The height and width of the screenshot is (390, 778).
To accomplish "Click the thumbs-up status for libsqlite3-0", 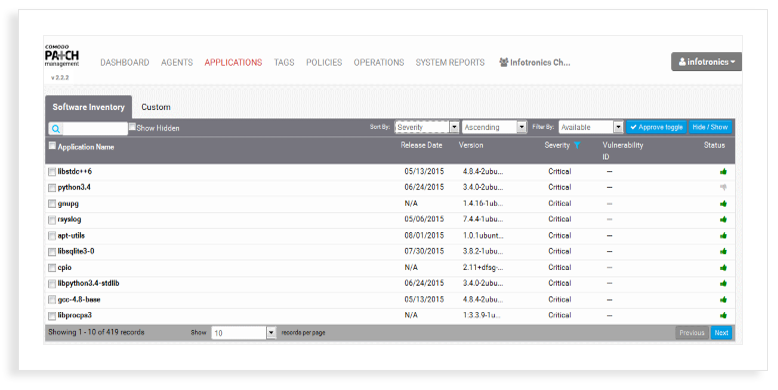I will click(723, 252).
